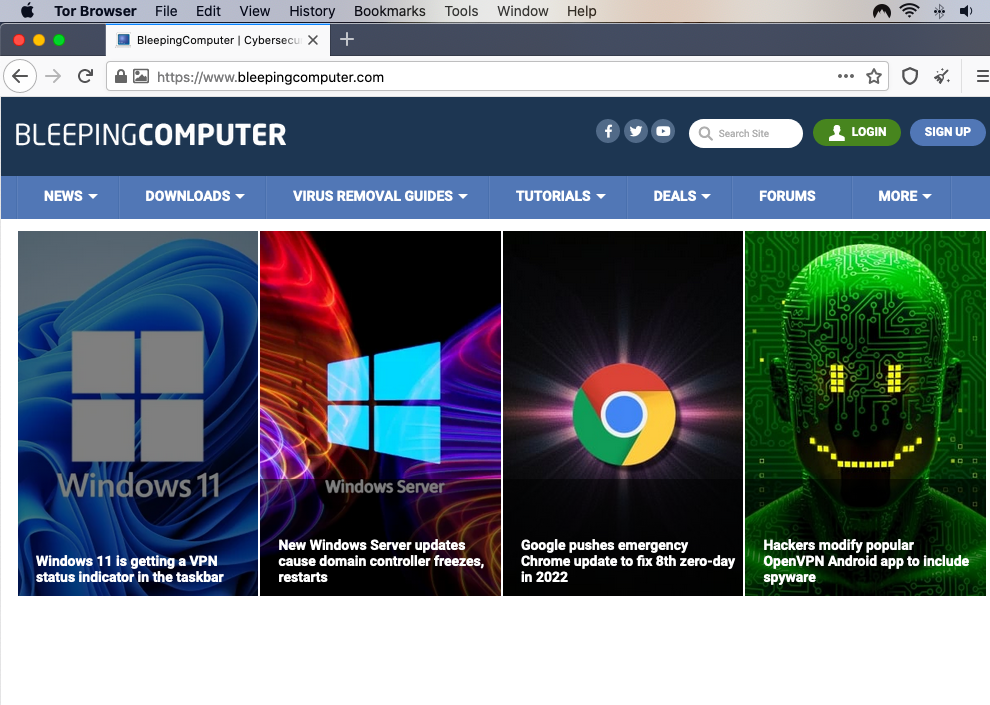Click the Sign Up button
The height and width of the screenshot is (705, 990).
click(947, 132)
